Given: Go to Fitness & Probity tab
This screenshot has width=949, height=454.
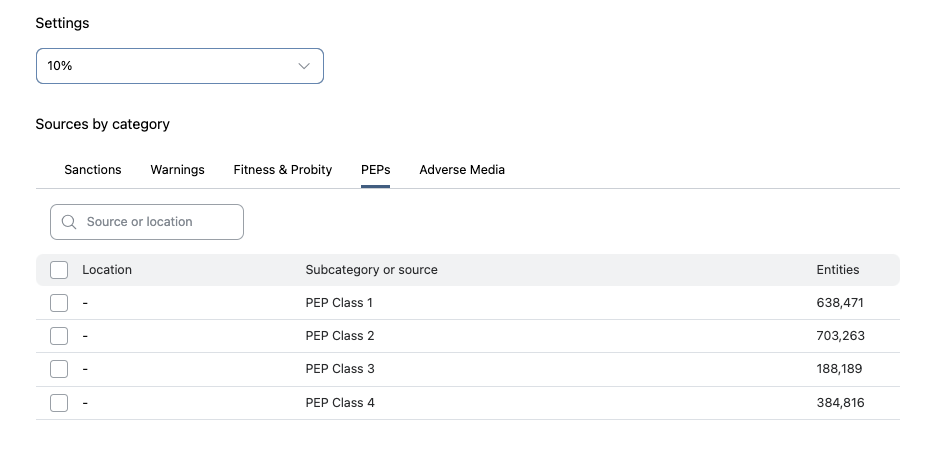Looking at the screenshot, I should 283,170.
